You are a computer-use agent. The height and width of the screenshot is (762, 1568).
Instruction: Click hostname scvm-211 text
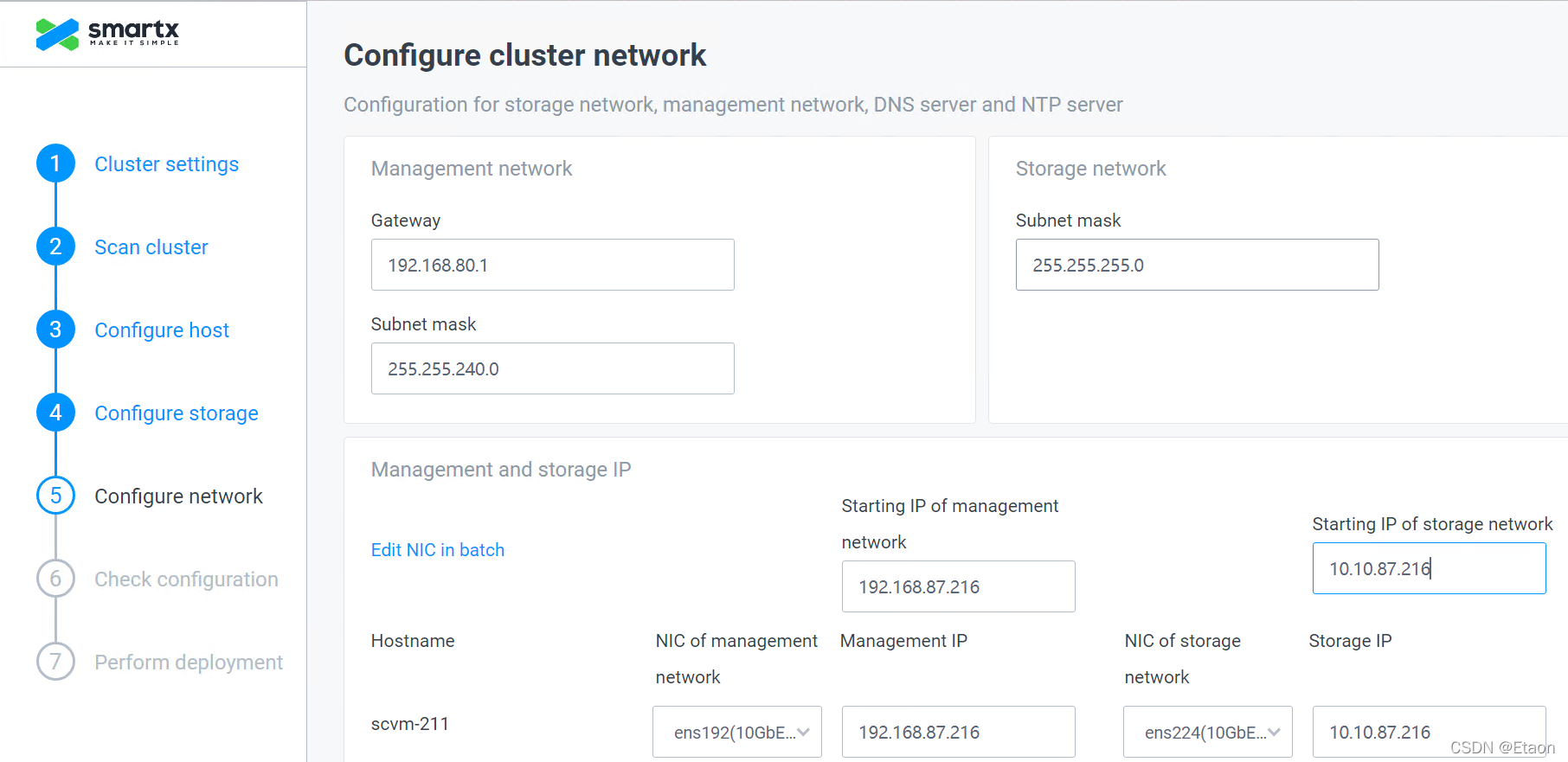[x=410, y=724]
